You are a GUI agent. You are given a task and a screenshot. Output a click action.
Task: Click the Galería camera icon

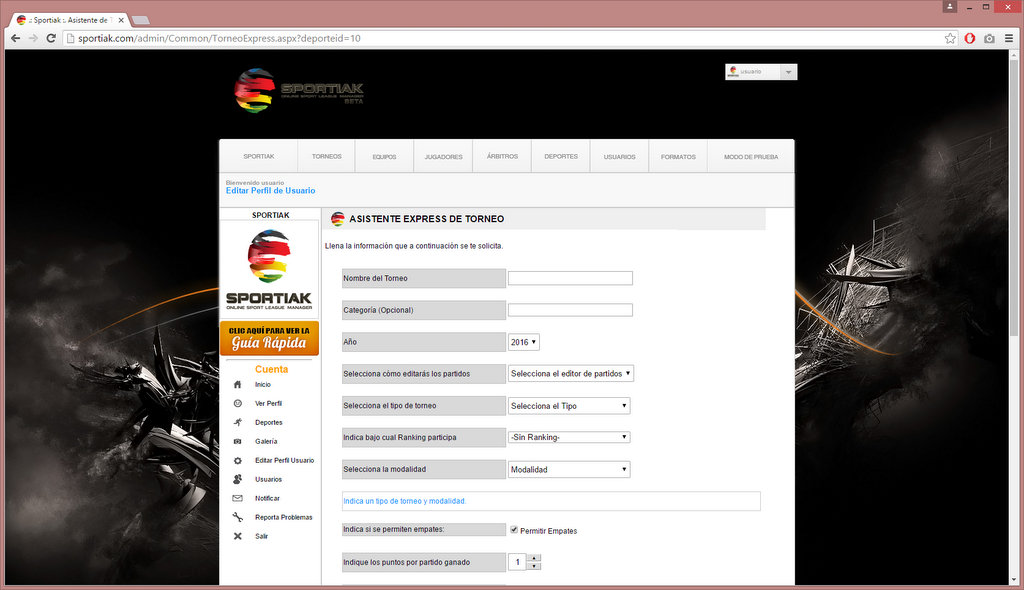click(237, 441)
